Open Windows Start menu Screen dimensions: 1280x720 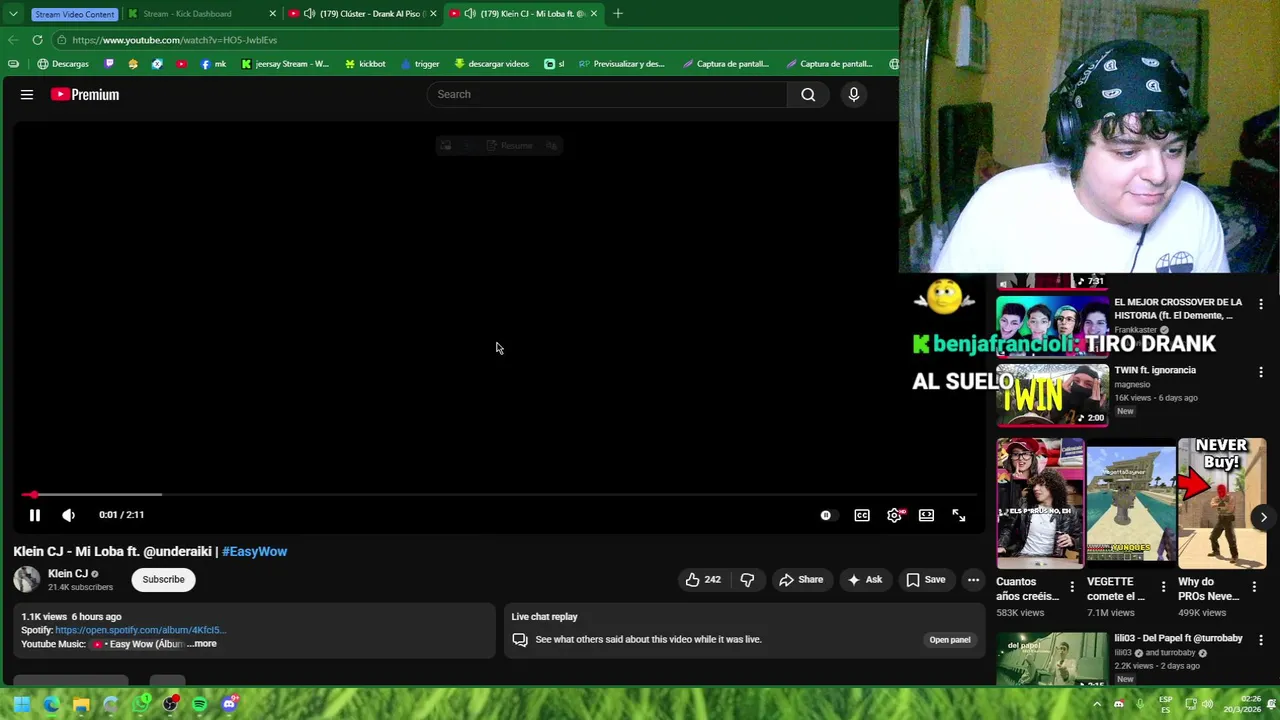21,704
